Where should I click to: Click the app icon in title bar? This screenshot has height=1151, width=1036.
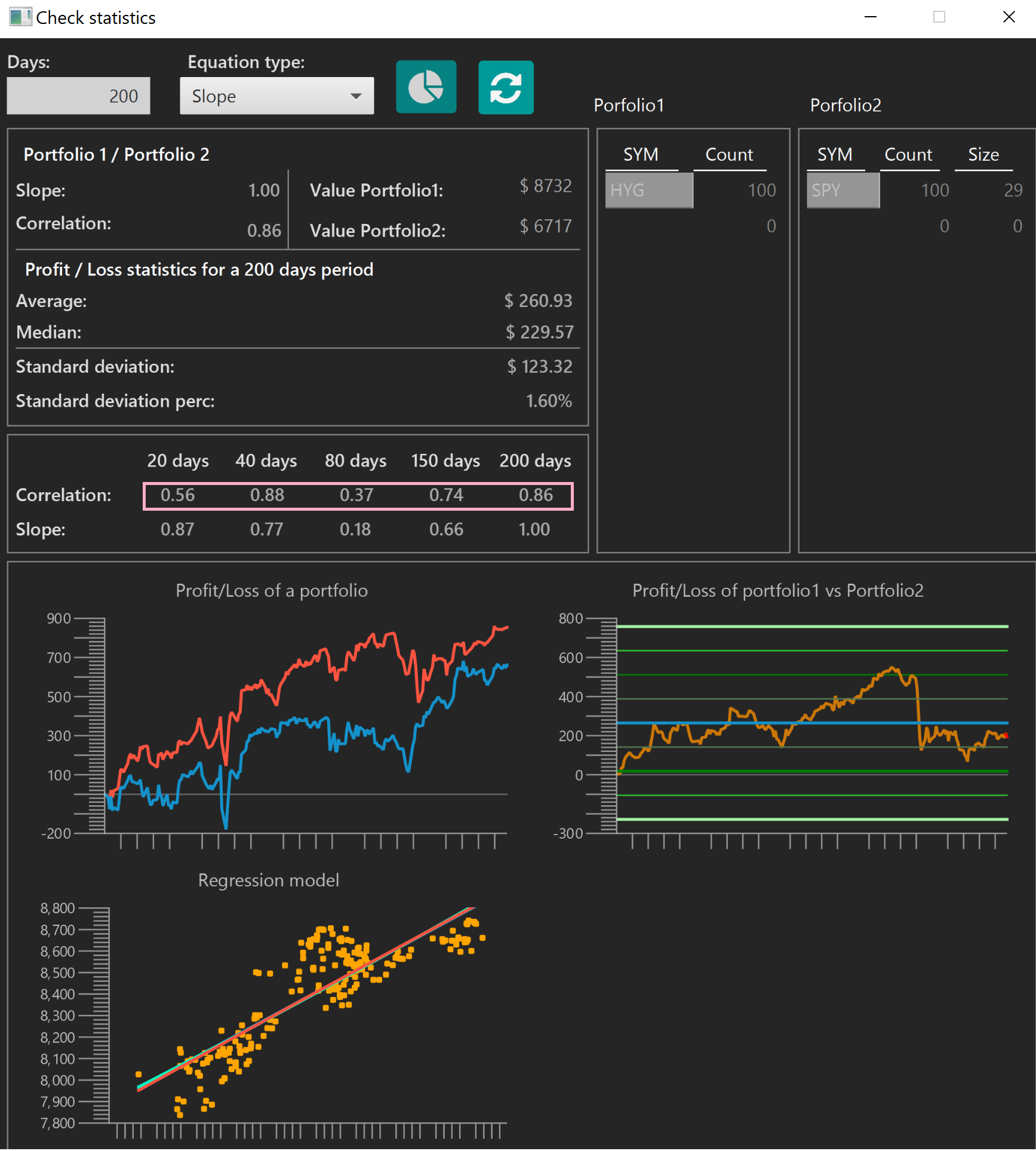coord(20,17)
